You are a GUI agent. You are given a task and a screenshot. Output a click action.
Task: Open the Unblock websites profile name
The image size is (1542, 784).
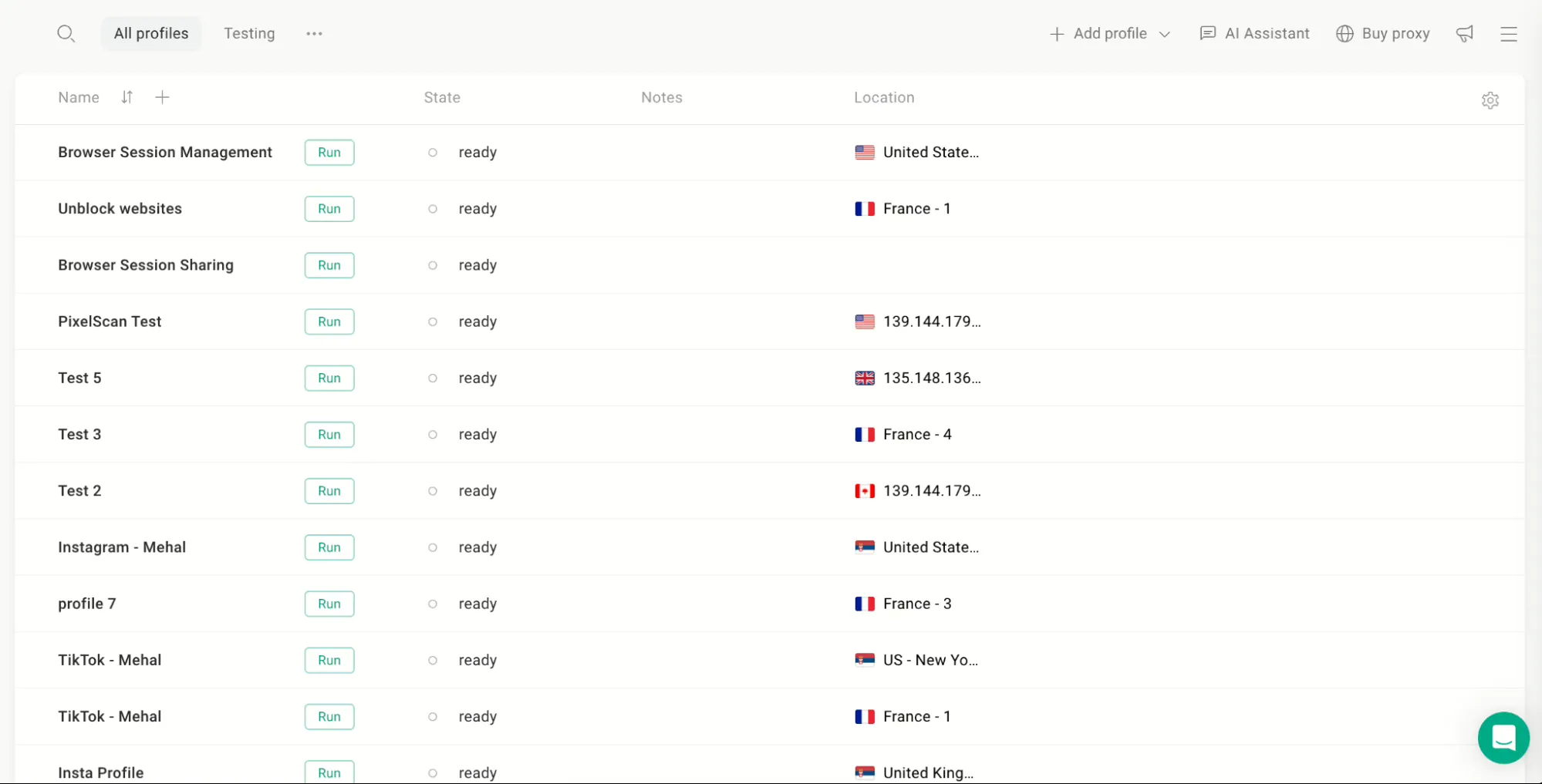tap(120, 208)
